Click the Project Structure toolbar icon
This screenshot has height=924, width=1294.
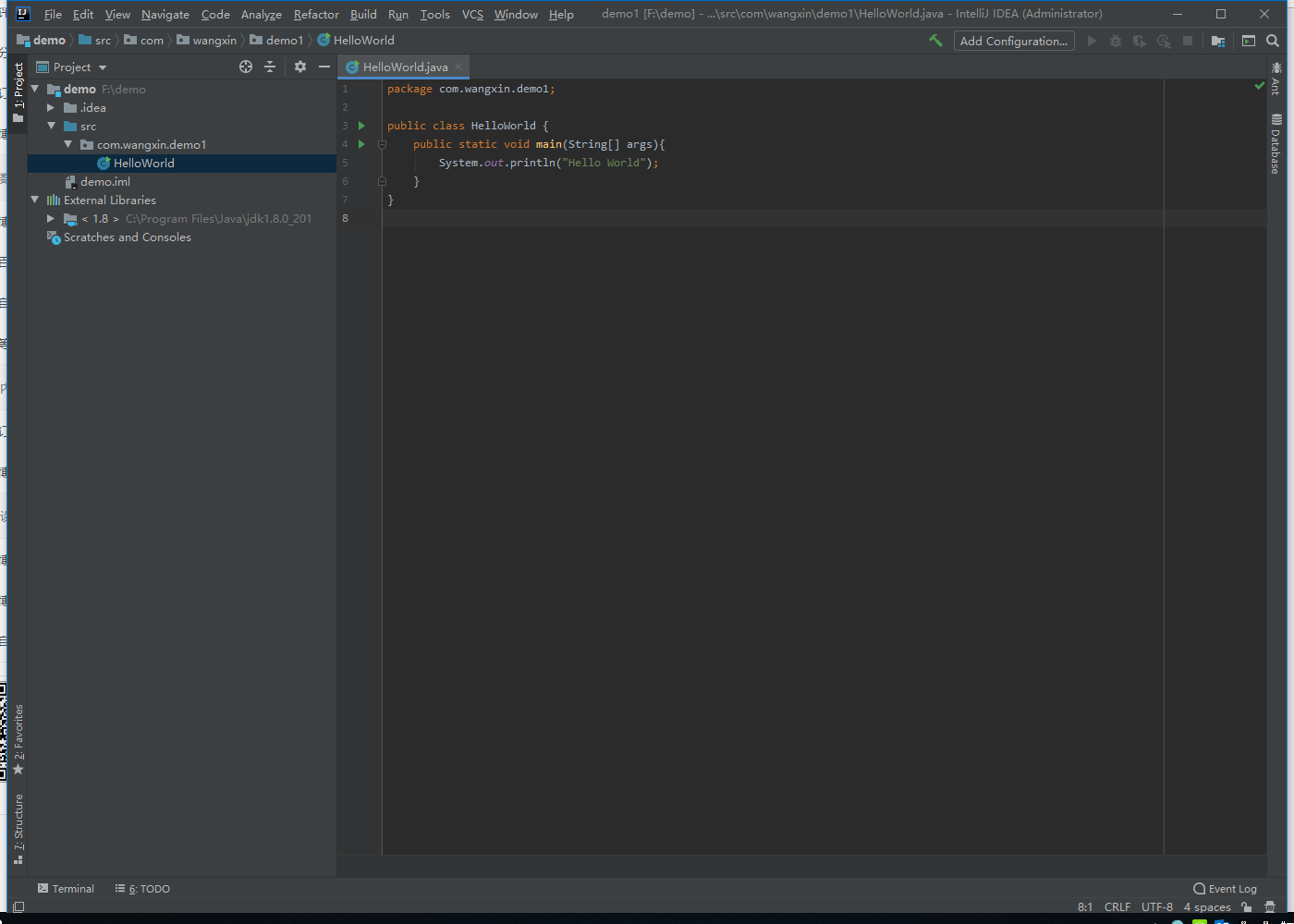(1218, 41)
